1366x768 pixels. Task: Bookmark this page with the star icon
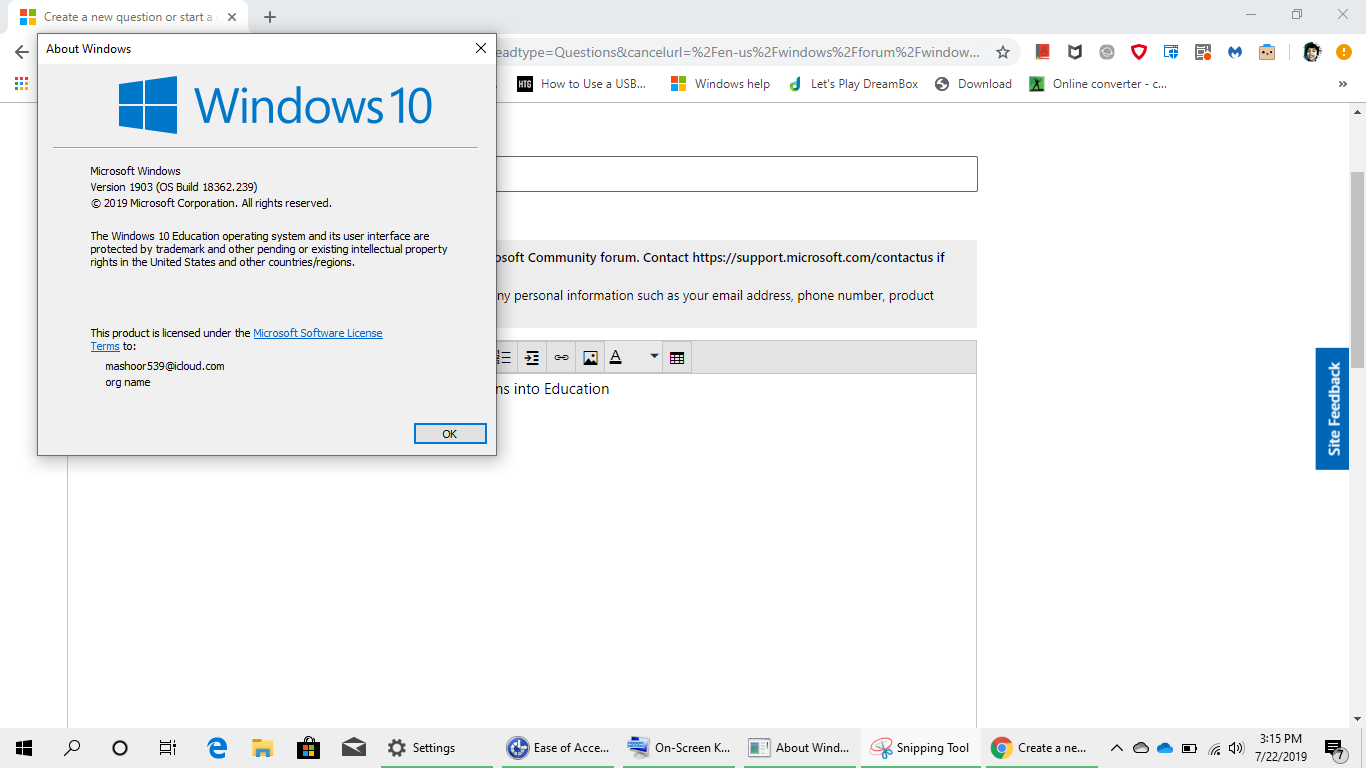(x=1003, y=52)
